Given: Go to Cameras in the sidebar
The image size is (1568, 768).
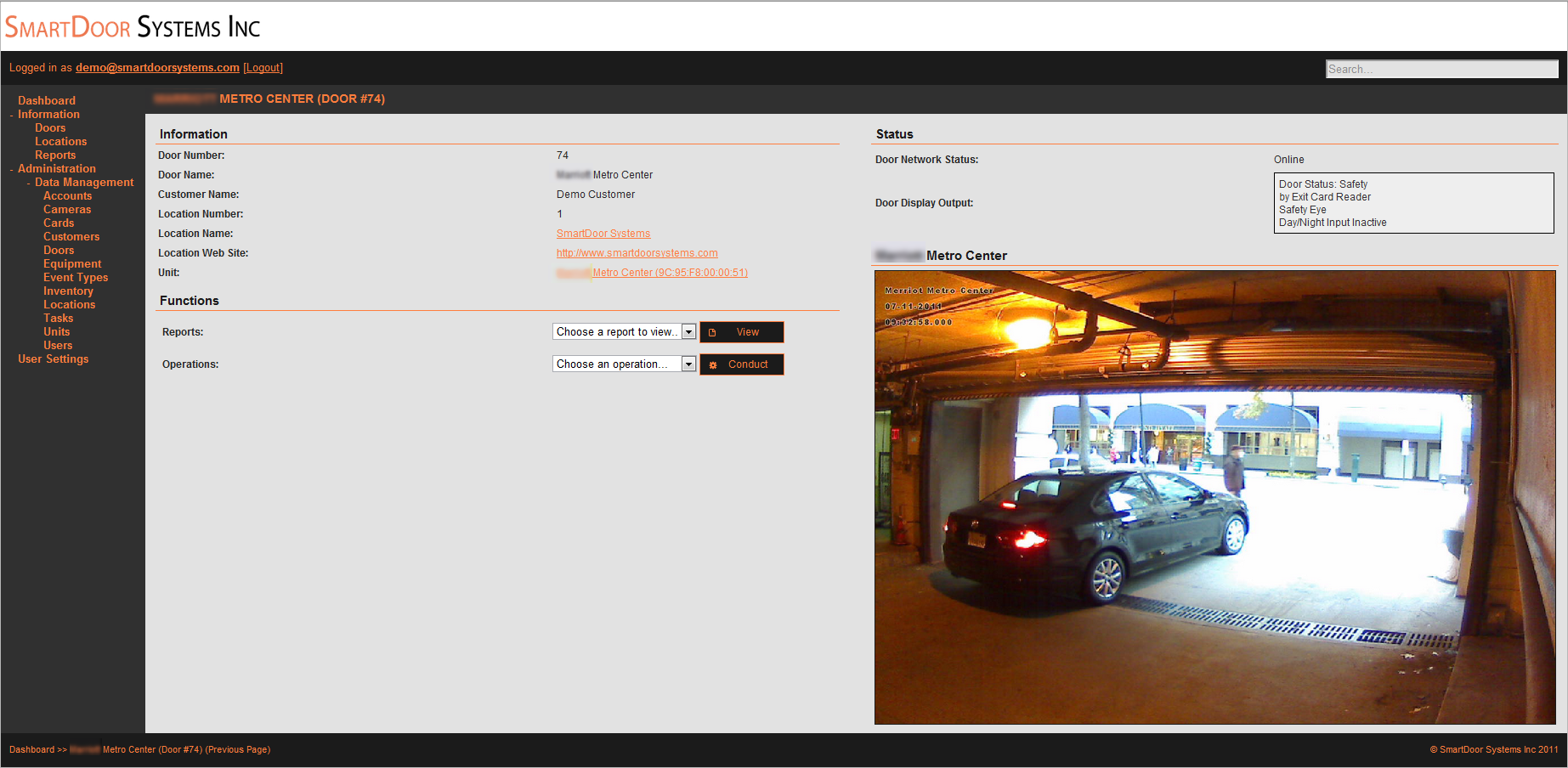Looking at the screenshot, I should (66, 210).
